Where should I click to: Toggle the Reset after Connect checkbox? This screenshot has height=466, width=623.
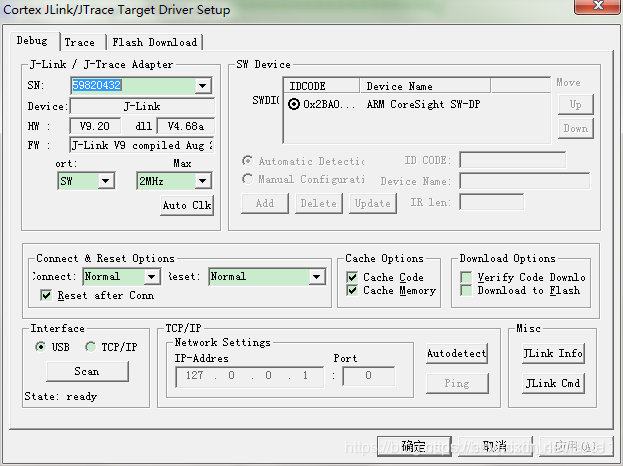(x=46, y=295)
